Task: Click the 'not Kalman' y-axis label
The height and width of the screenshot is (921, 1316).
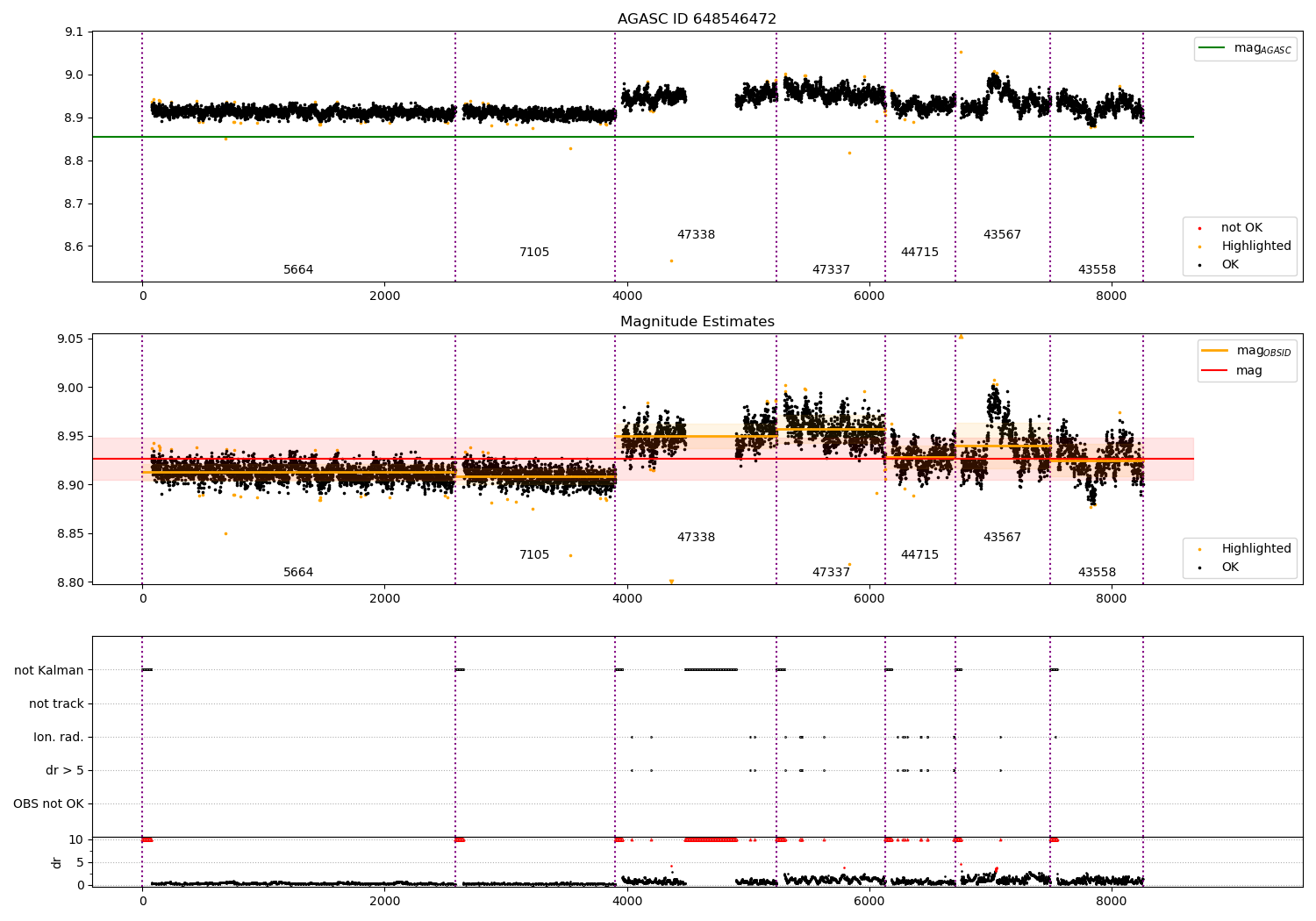Action: [x=49, y=670]
